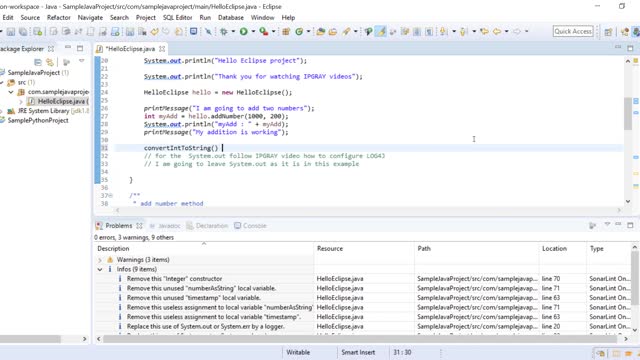The height and width of the screenshot is (360, 640).
Task: Go to Last Edit Location icon
Action: pyautogui.click(x=484, y=31)
